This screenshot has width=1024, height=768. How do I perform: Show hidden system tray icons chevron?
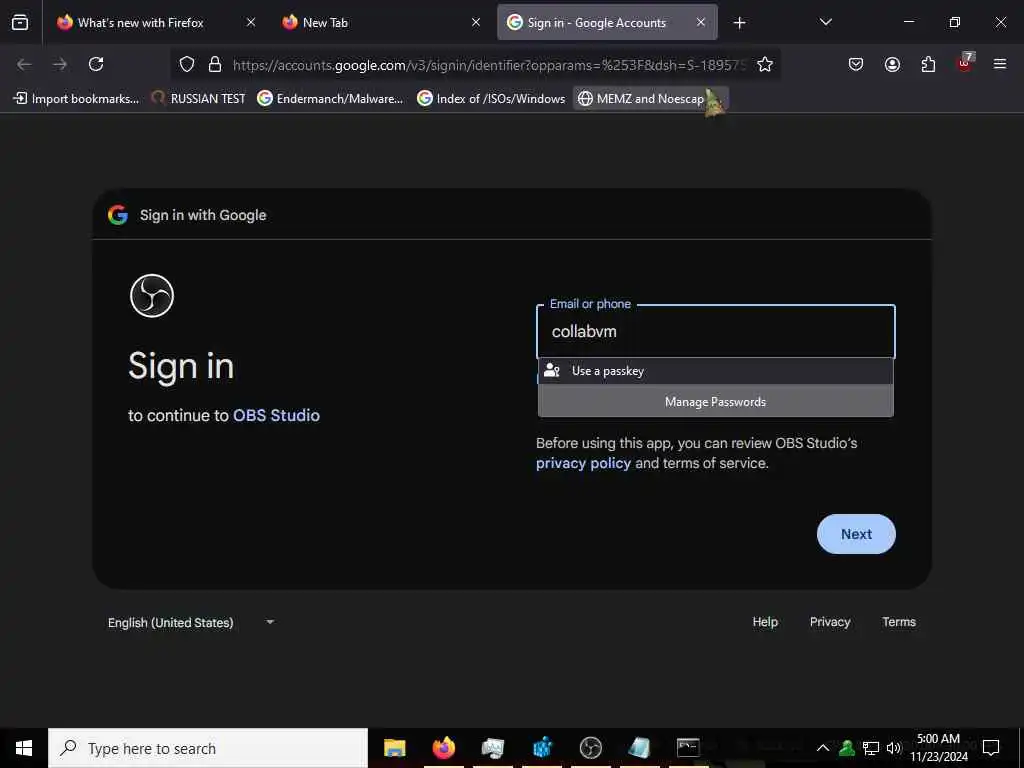(823, 748)
